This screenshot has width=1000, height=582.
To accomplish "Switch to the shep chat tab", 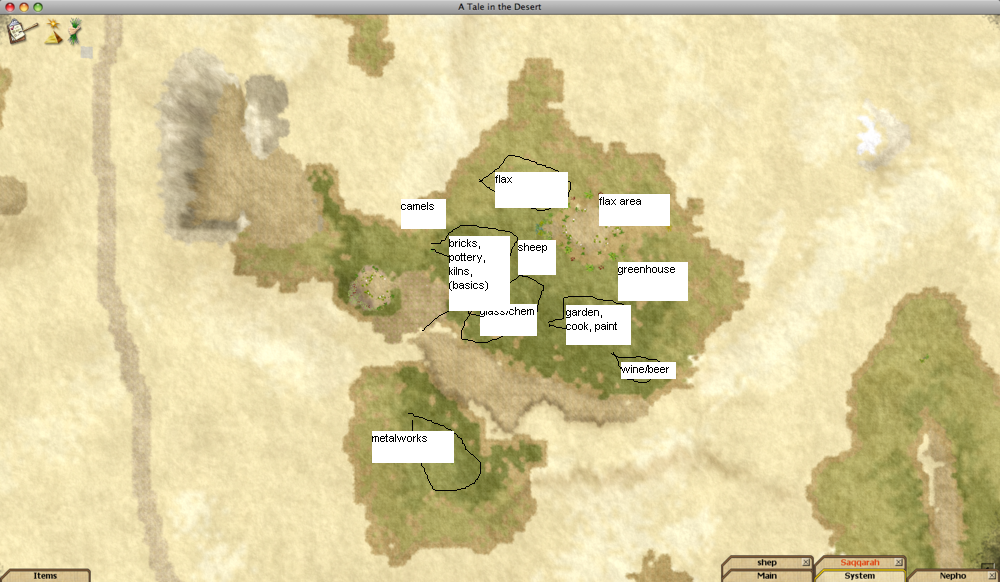I will coord(767,562).
